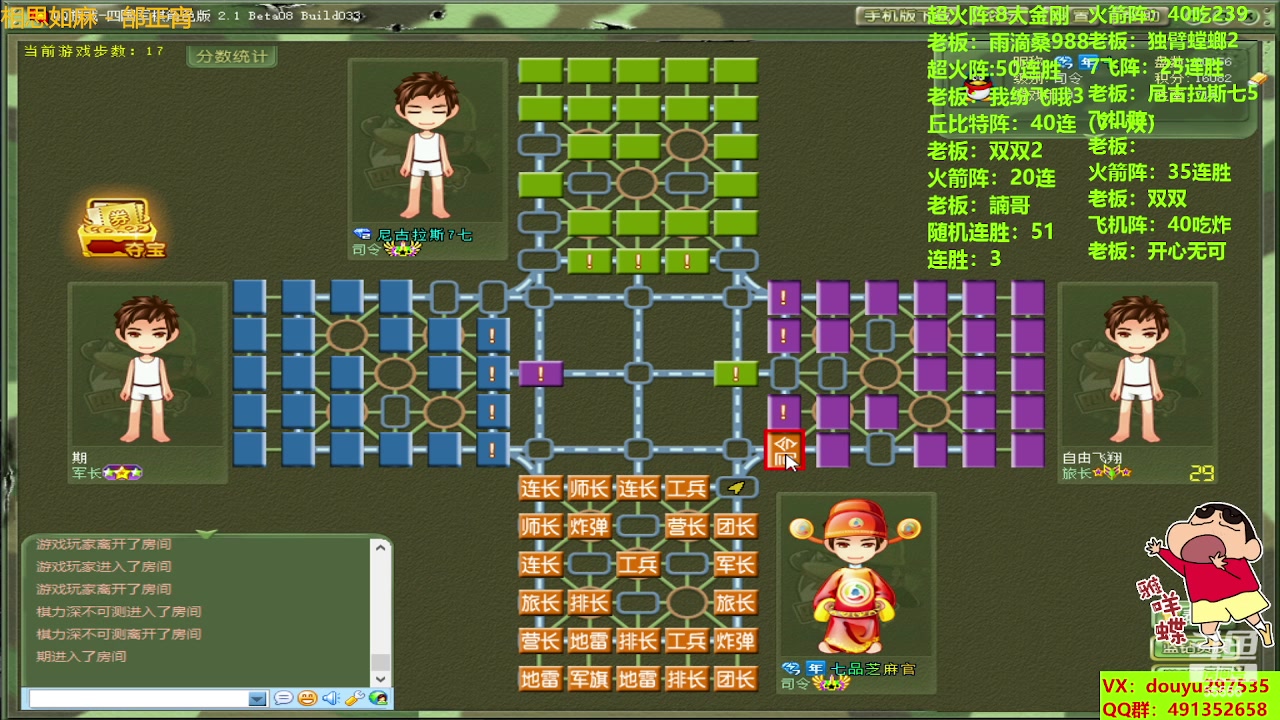Select the 炸弹 piece next to 师长
This screenshot has height=720, width=1280.
[x=589, y=526]
